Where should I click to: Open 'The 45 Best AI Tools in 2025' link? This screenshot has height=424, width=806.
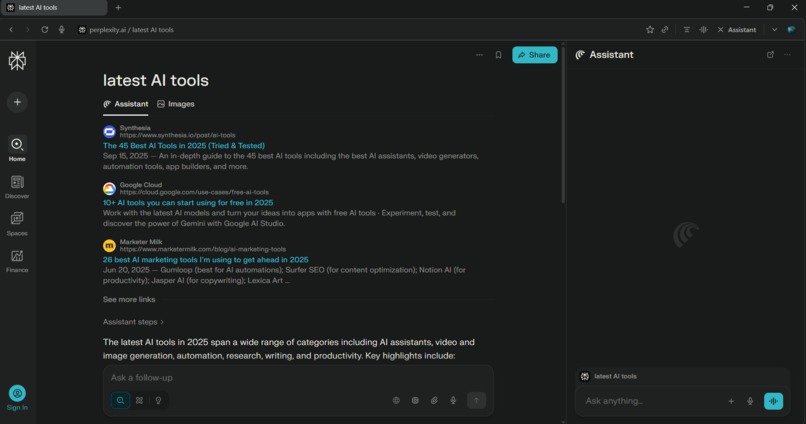(x=184, y=145)
